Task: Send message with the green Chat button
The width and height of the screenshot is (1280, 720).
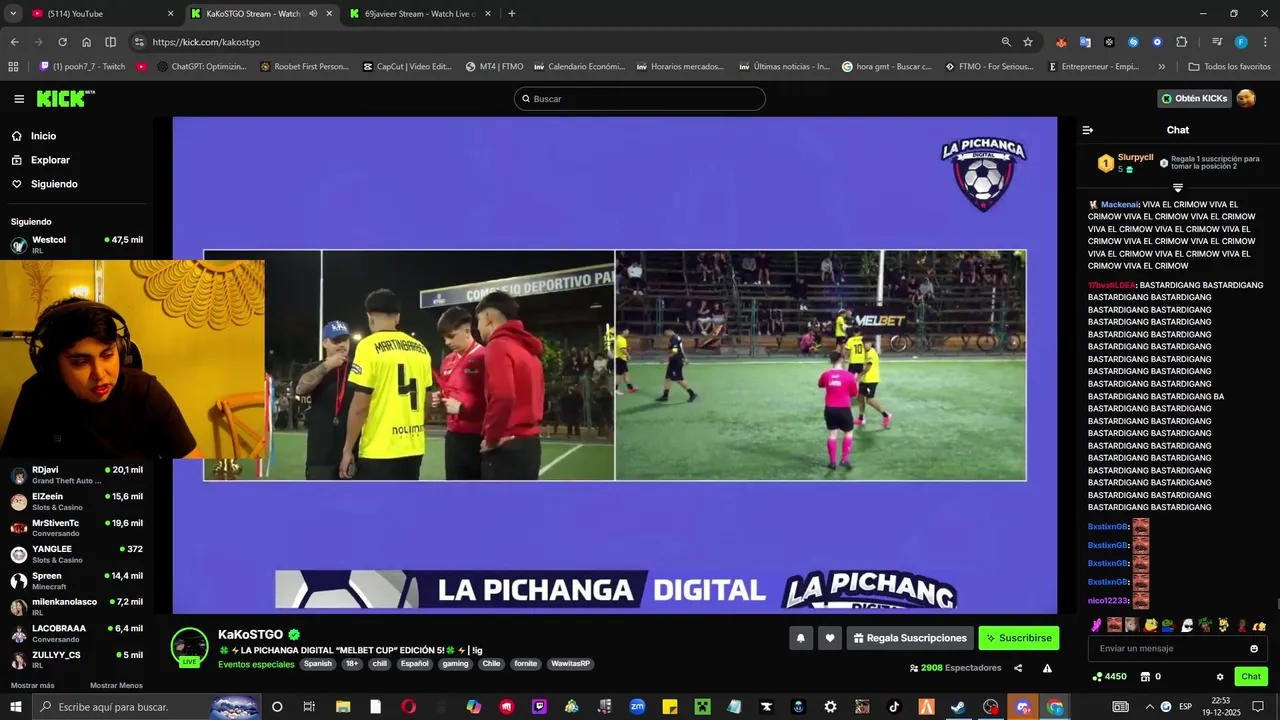Action: pos(1251,677)
